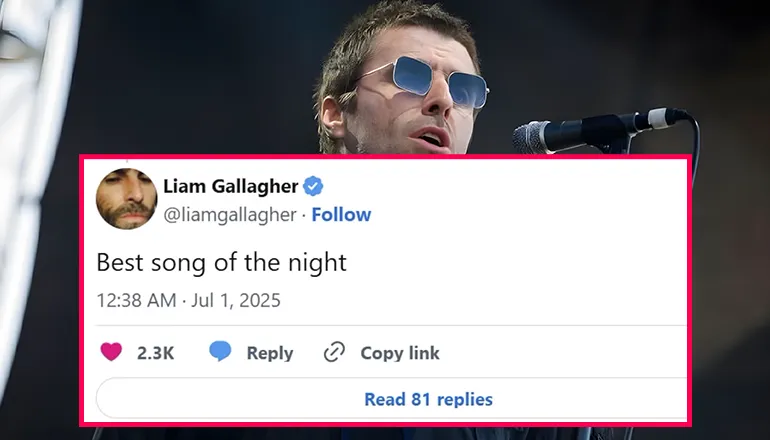The width and height of the screenshot is (770, 440).
Task: Click the "Best song of the night" text
Action: pos(220,263)
